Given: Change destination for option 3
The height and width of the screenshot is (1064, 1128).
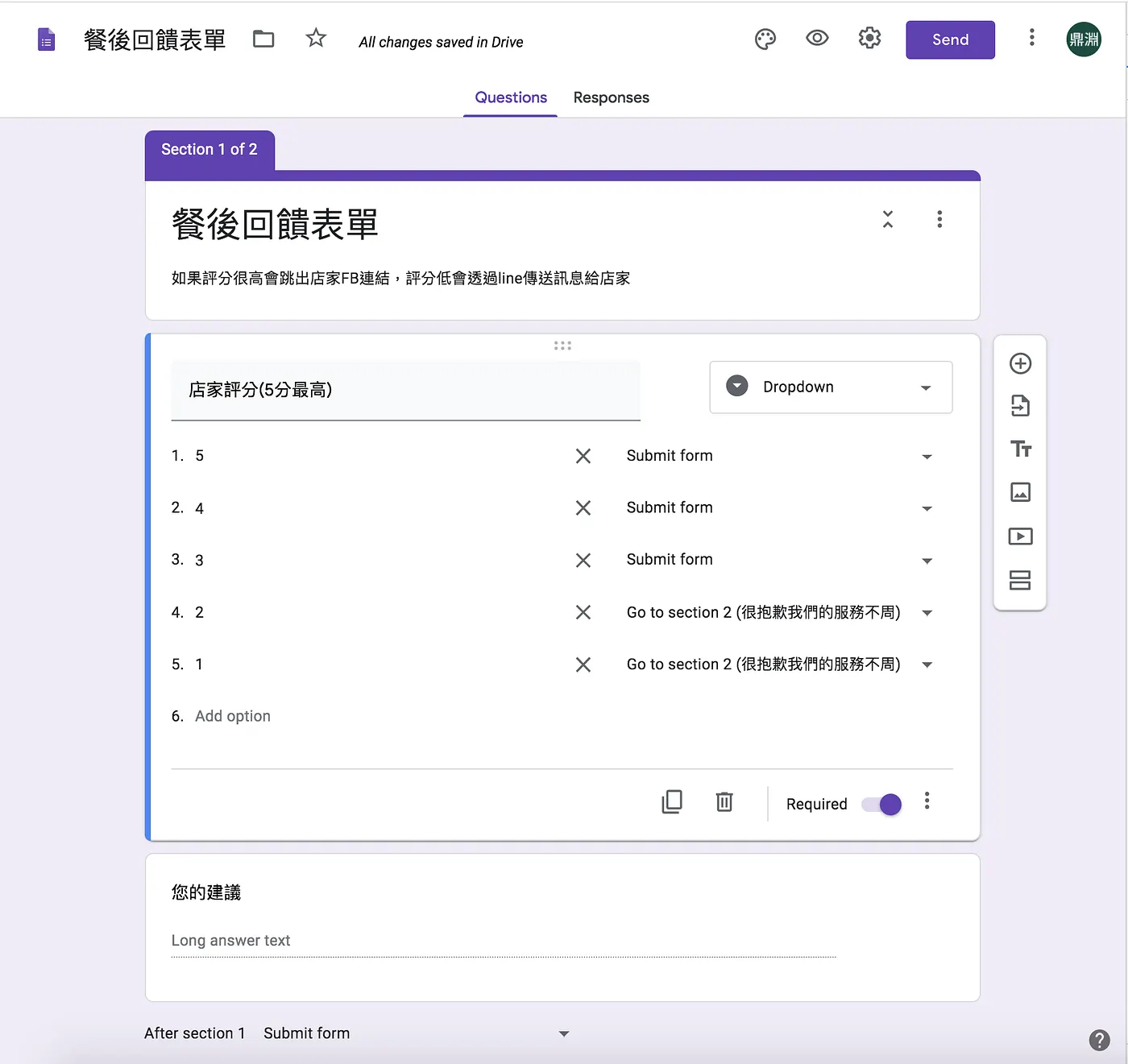Looking at the screenshot, I should click(779, 560).
